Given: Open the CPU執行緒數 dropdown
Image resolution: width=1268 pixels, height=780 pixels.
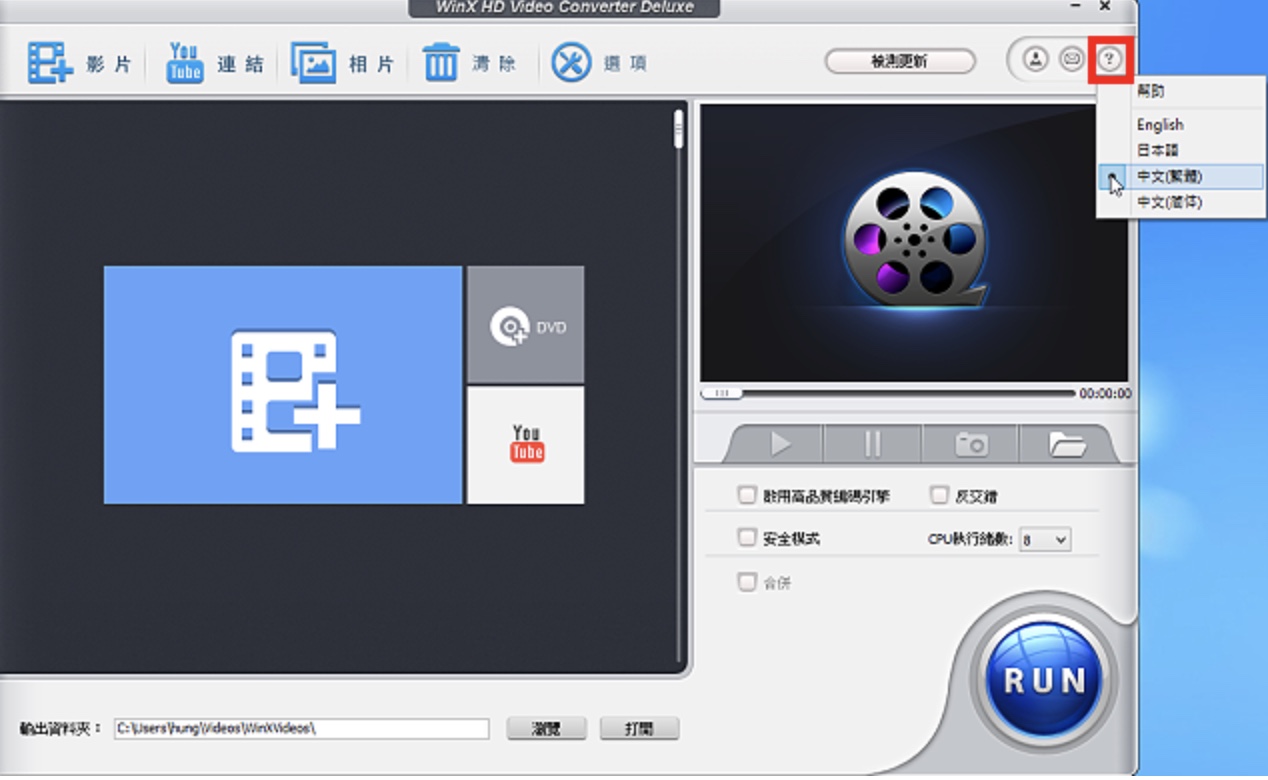Looking at the screenshot, I should (1045, 539).
